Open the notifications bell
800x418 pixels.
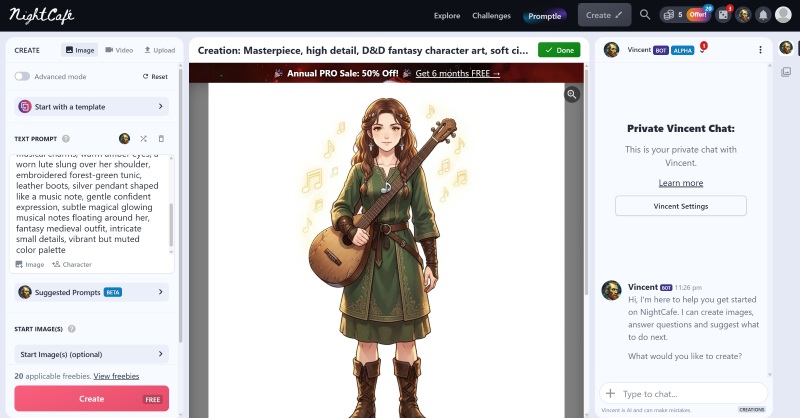[763, 15]
